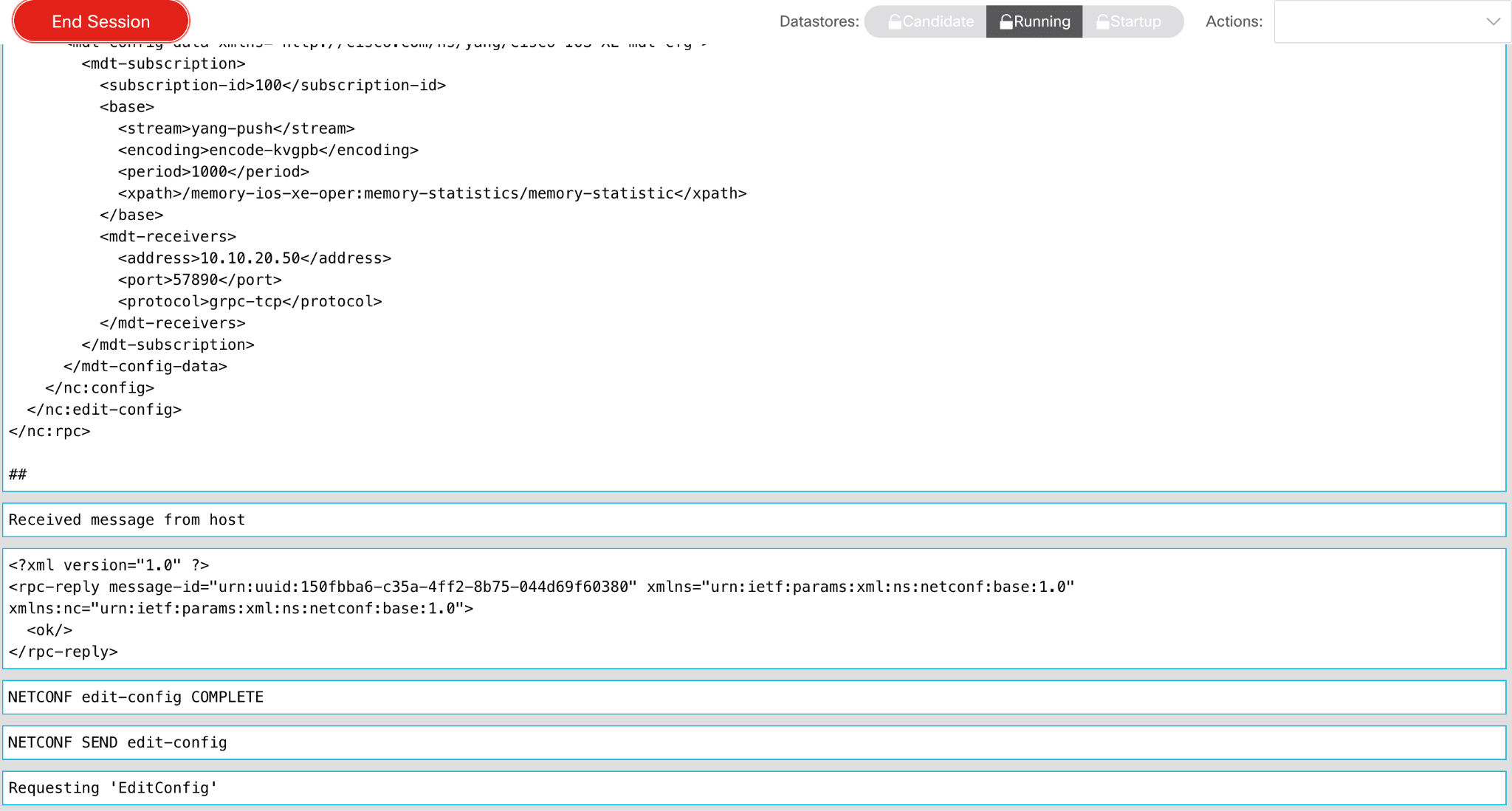
Task: Open the Actions dropdown chevron
Action: click(1493, 21)
